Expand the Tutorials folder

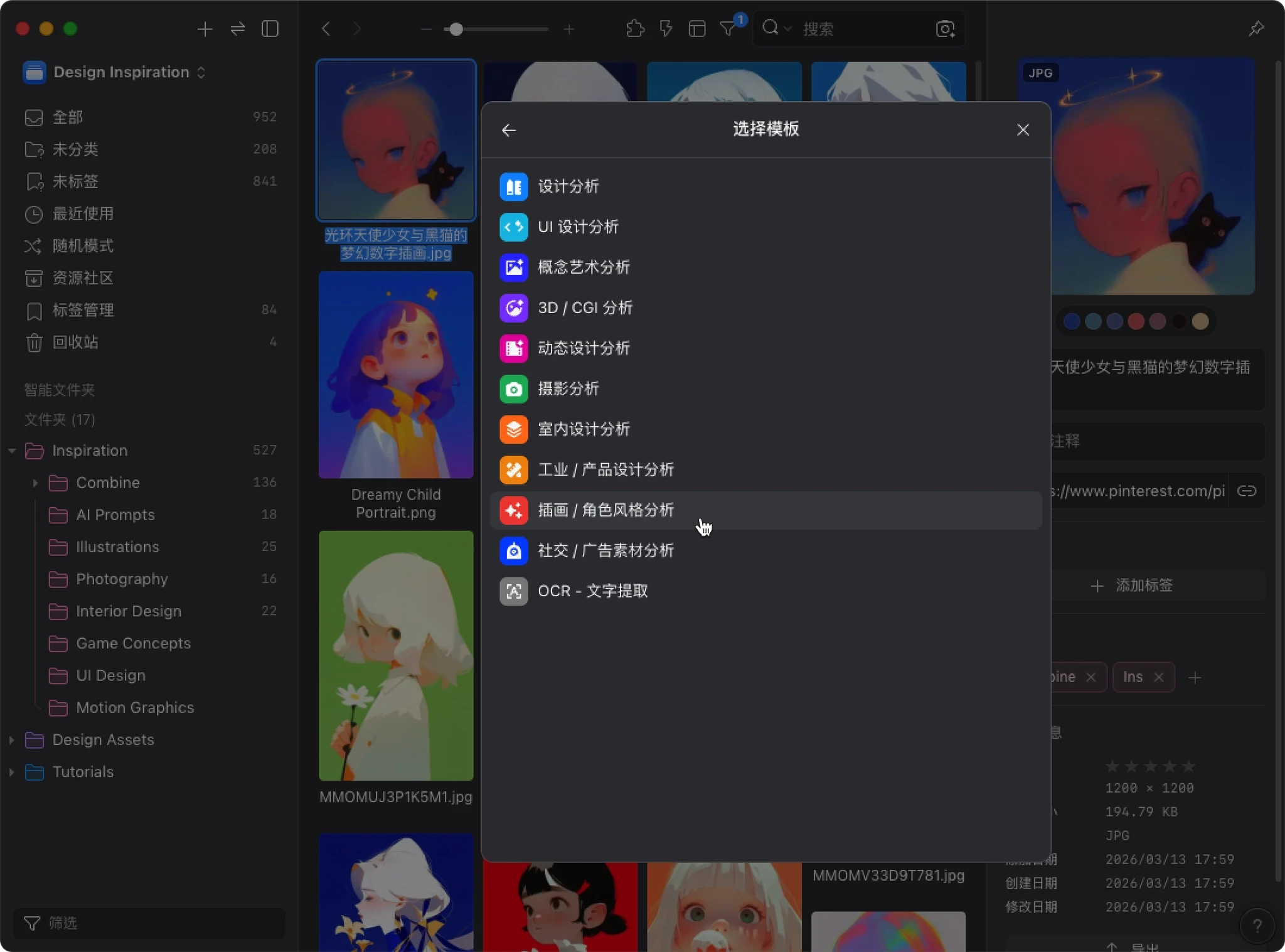click(12, 772)
